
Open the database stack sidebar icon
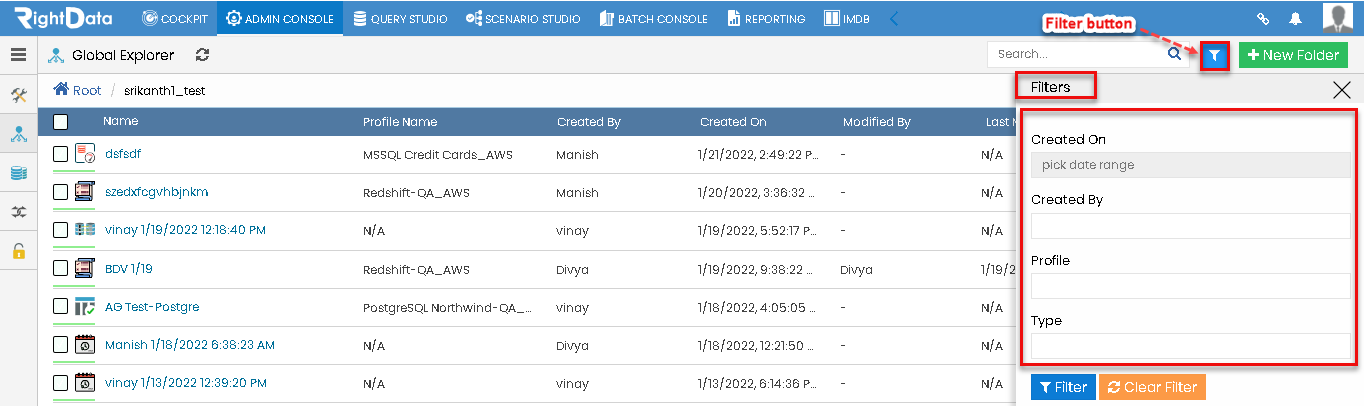pyautogui.click(x=18, y=173)
